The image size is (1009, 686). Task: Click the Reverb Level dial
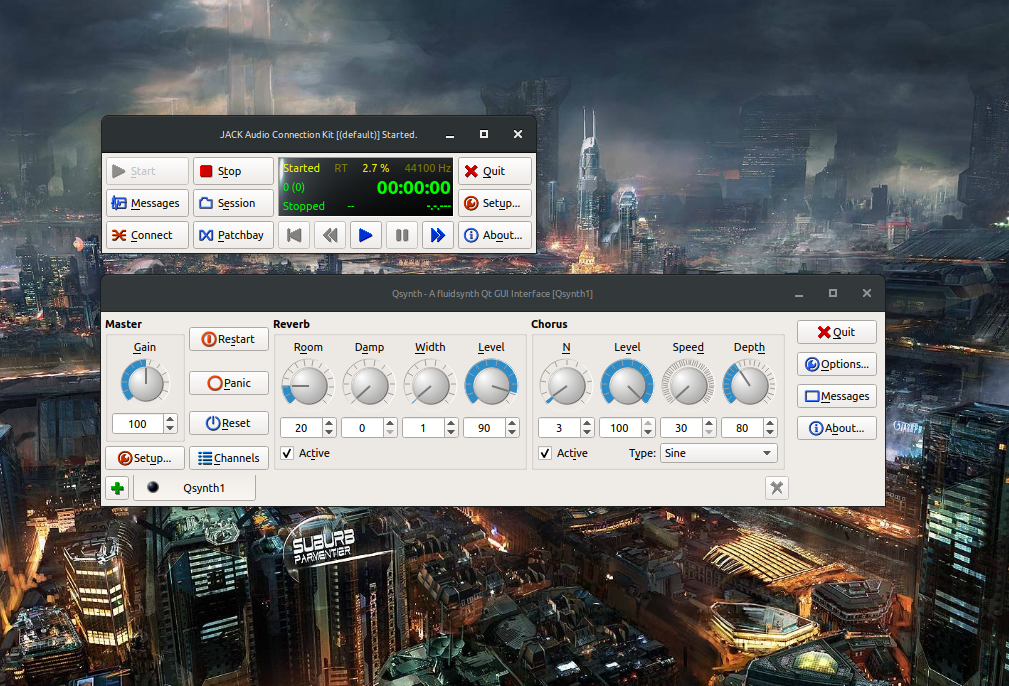coord(491,385)
